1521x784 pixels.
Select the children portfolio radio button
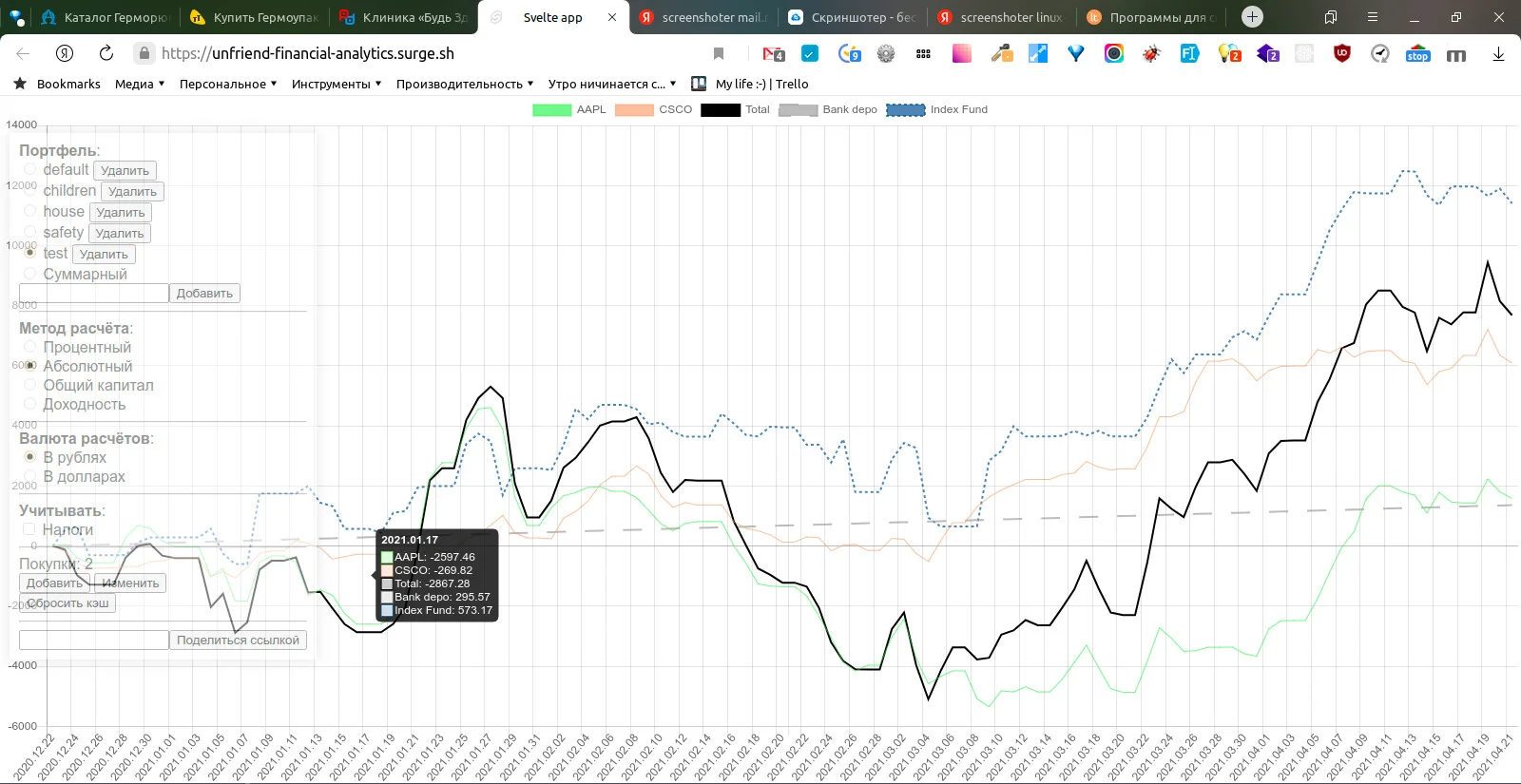tap(29, 190)
